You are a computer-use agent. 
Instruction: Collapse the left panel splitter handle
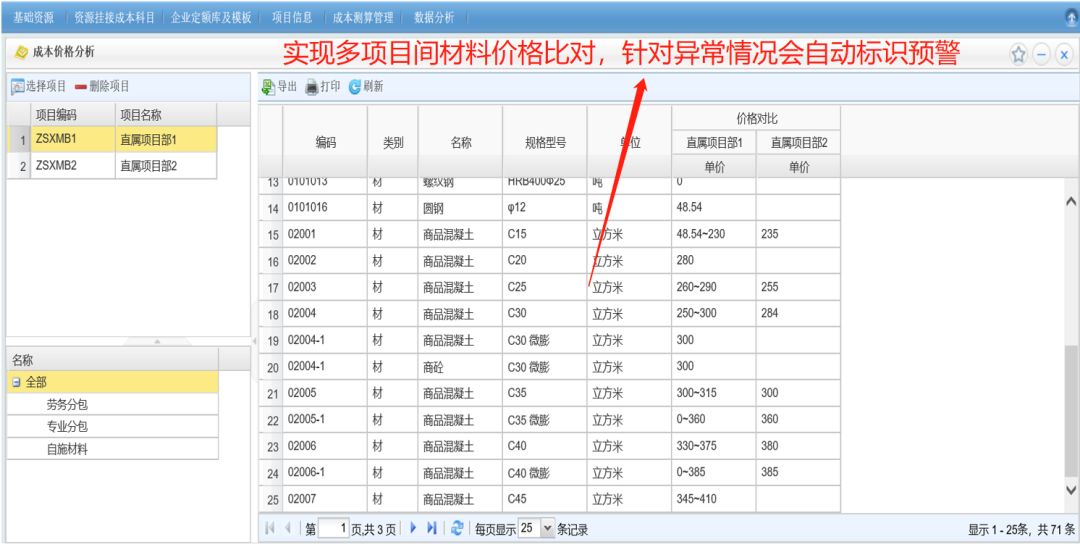[x=253, y=342]
